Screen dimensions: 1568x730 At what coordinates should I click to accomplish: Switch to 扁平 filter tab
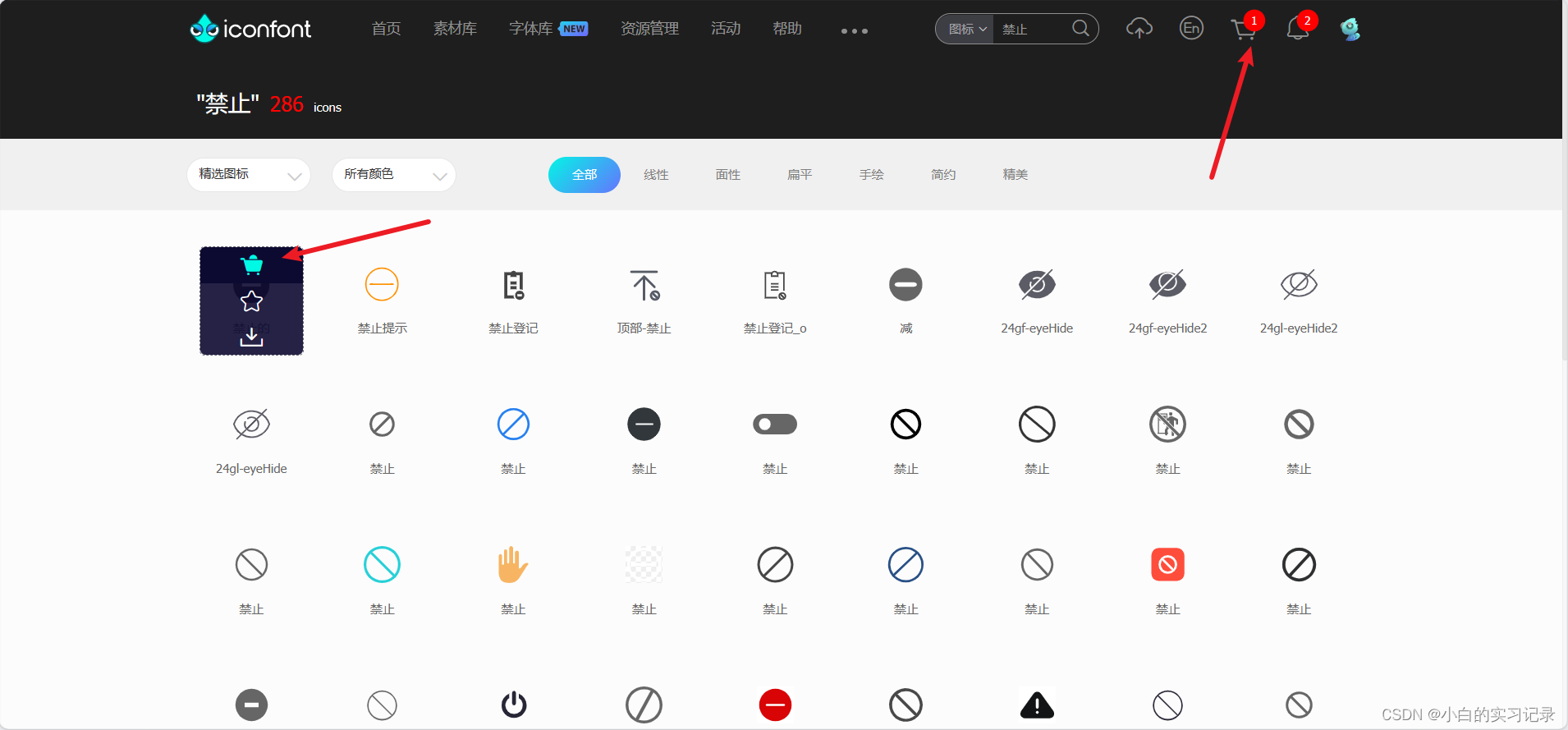tap(800, 175)
